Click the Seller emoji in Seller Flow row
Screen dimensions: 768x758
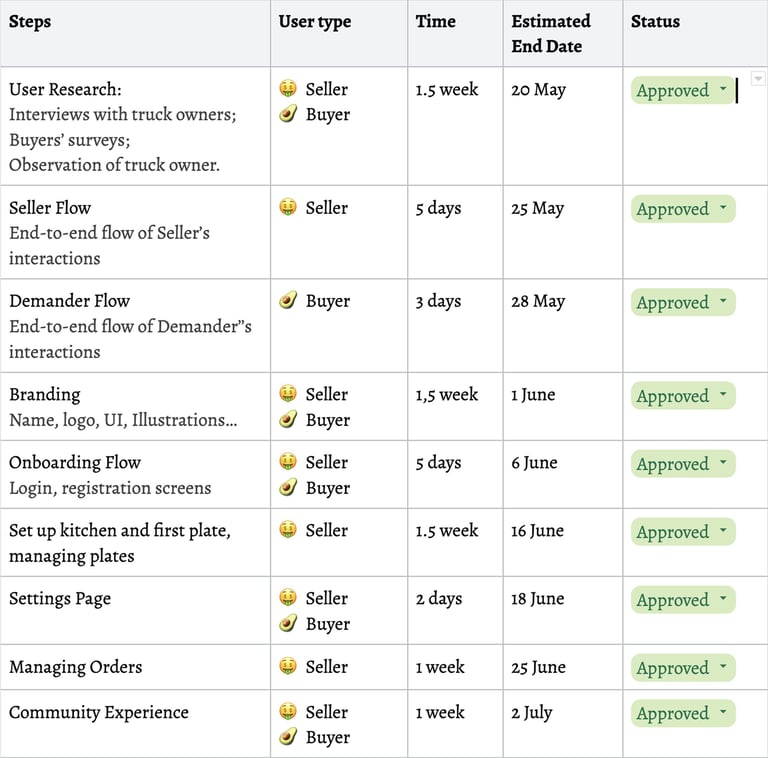[x=288, y=208]
